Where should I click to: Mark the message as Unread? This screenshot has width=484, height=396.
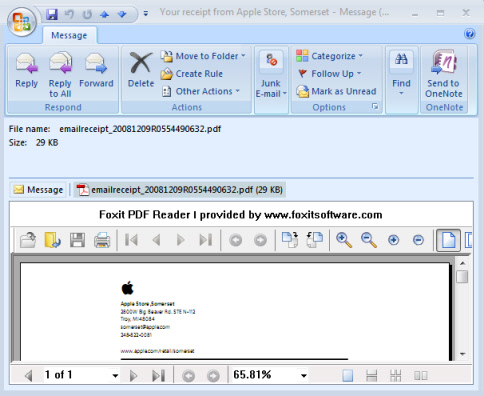click(336, 91)
